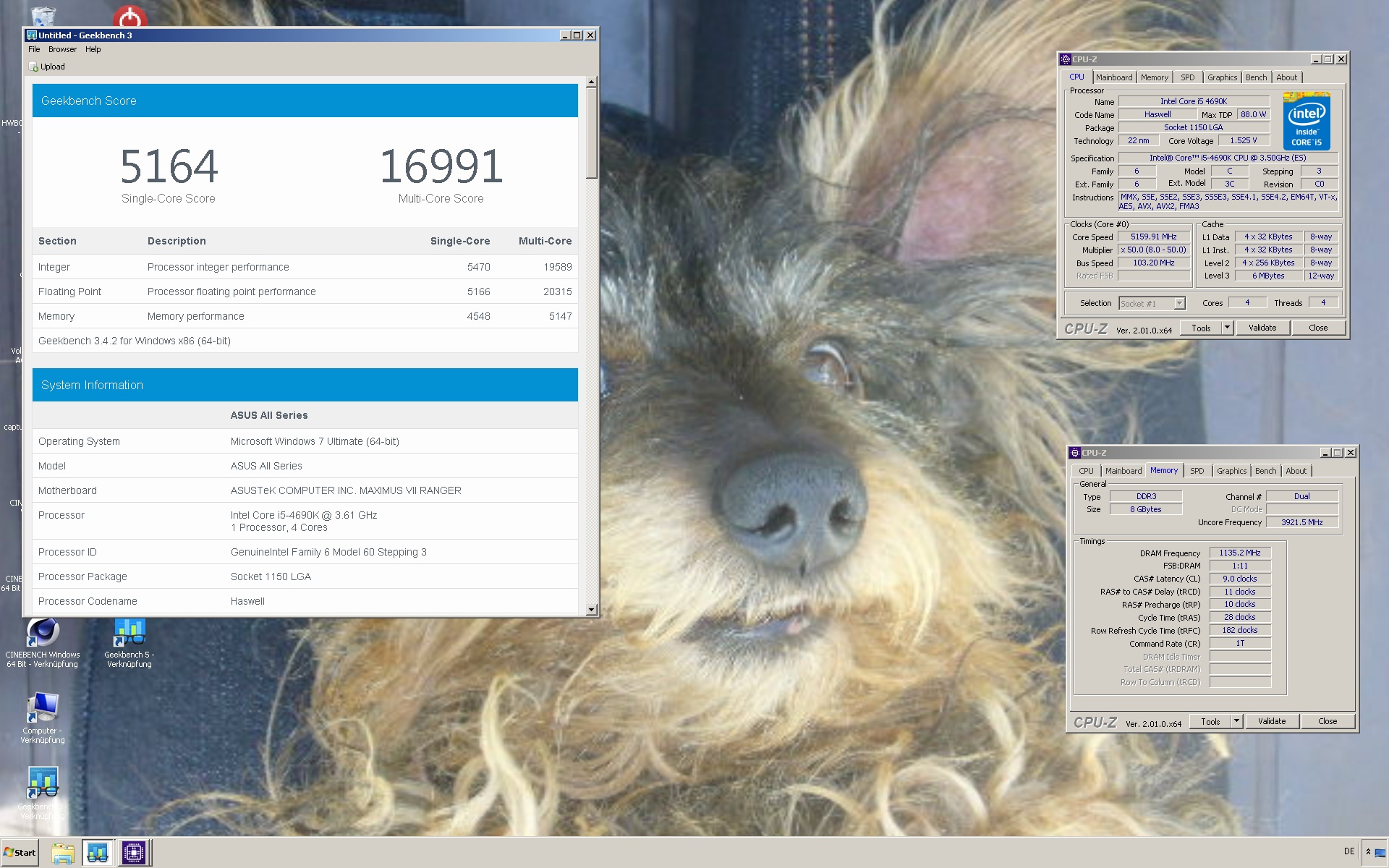Click the DRAM Frequency 1135.2 MHz field

click(x=1240, y=553)
